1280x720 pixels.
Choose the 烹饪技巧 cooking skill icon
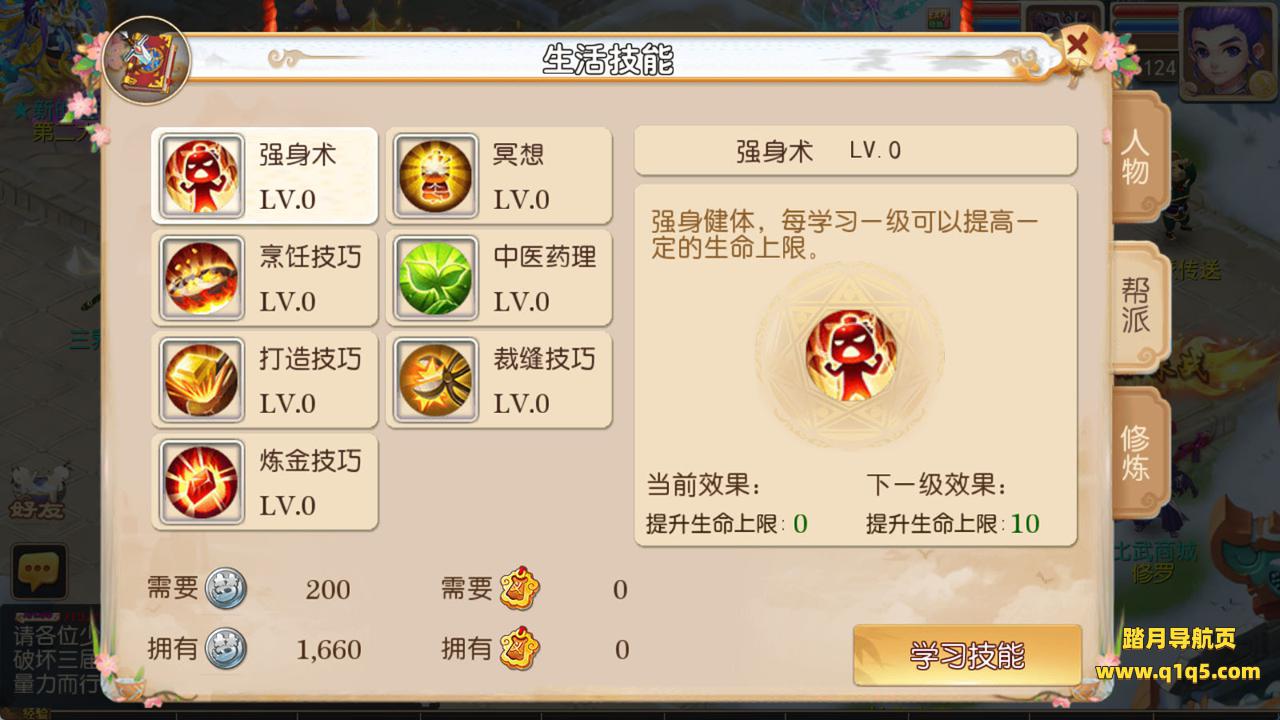click(202, 278)
